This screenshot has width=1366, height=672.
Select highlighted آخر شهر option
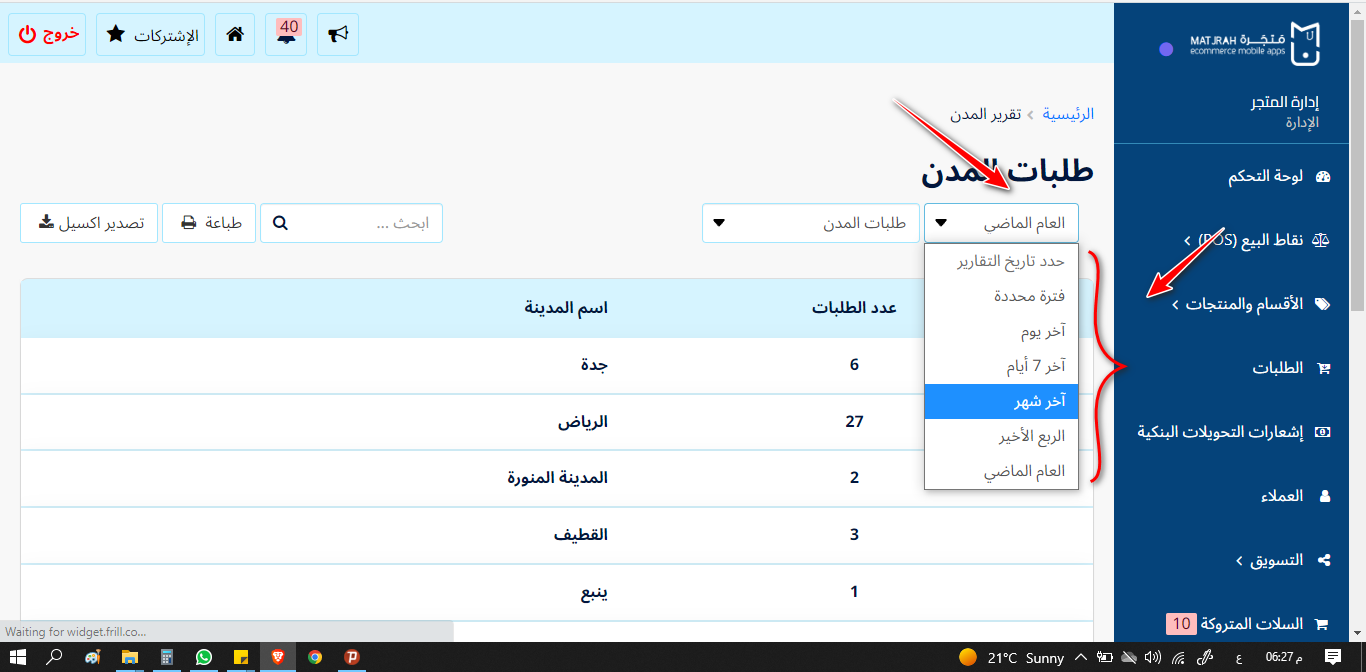[x=1002, y=401]
